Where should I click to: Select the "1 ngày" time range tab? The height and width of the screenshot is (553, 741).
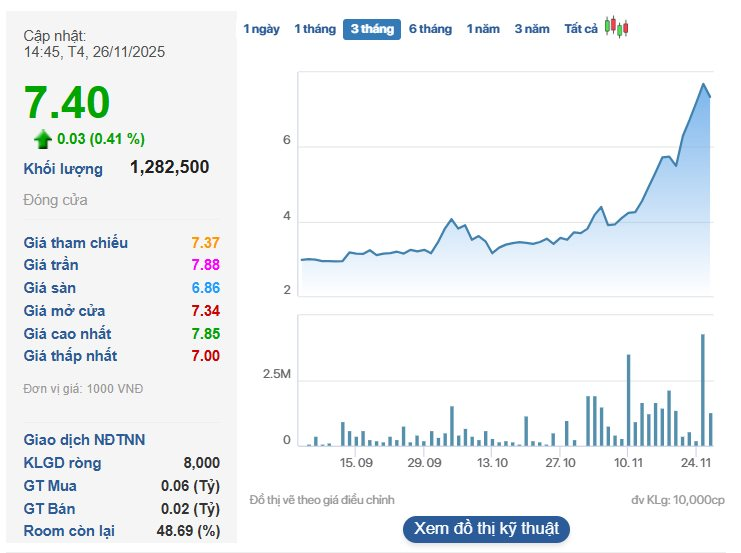coord(261,29)
